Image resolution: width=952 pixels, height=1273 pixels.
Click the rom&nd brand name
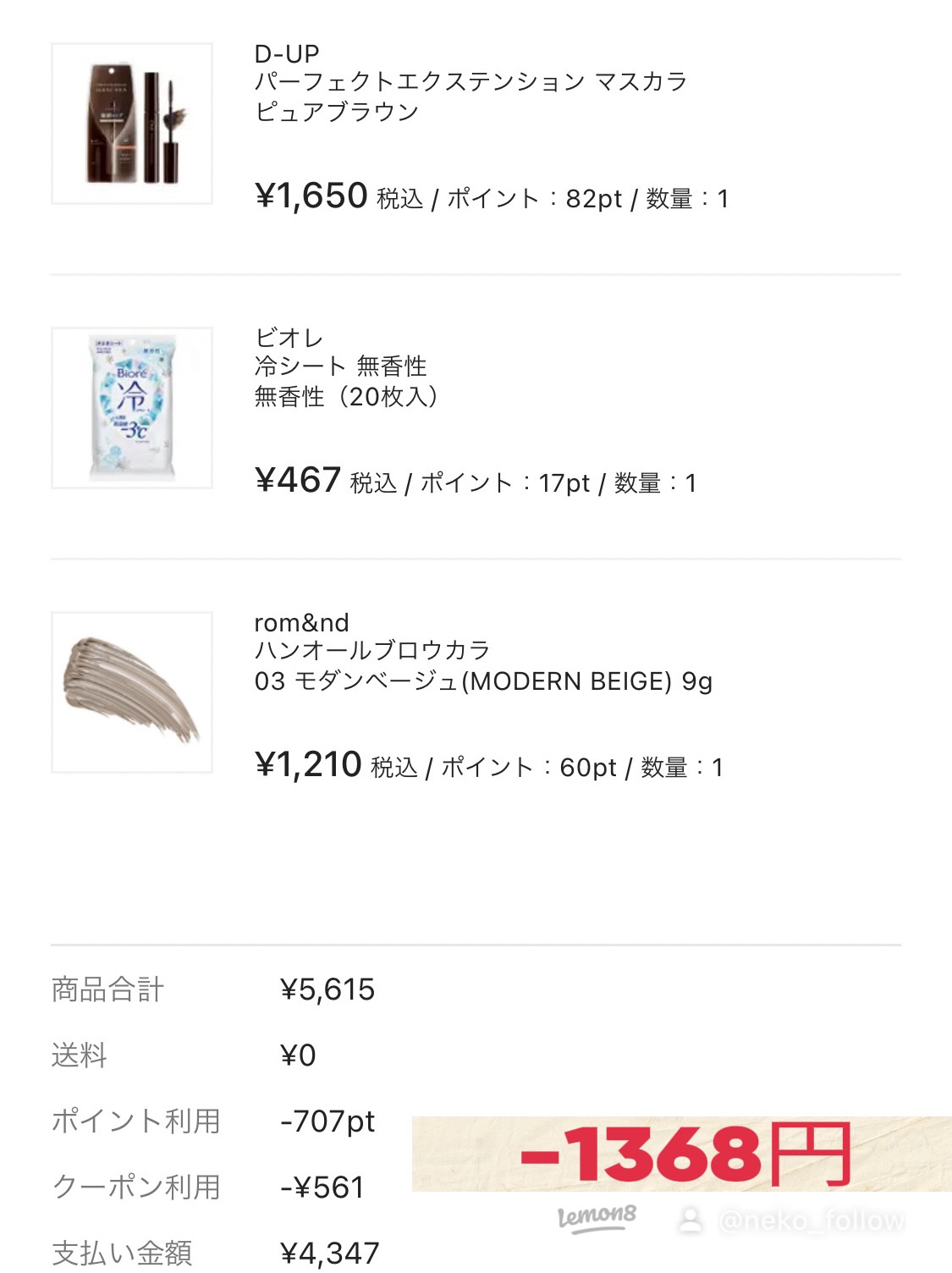click(x=301, y=623)
